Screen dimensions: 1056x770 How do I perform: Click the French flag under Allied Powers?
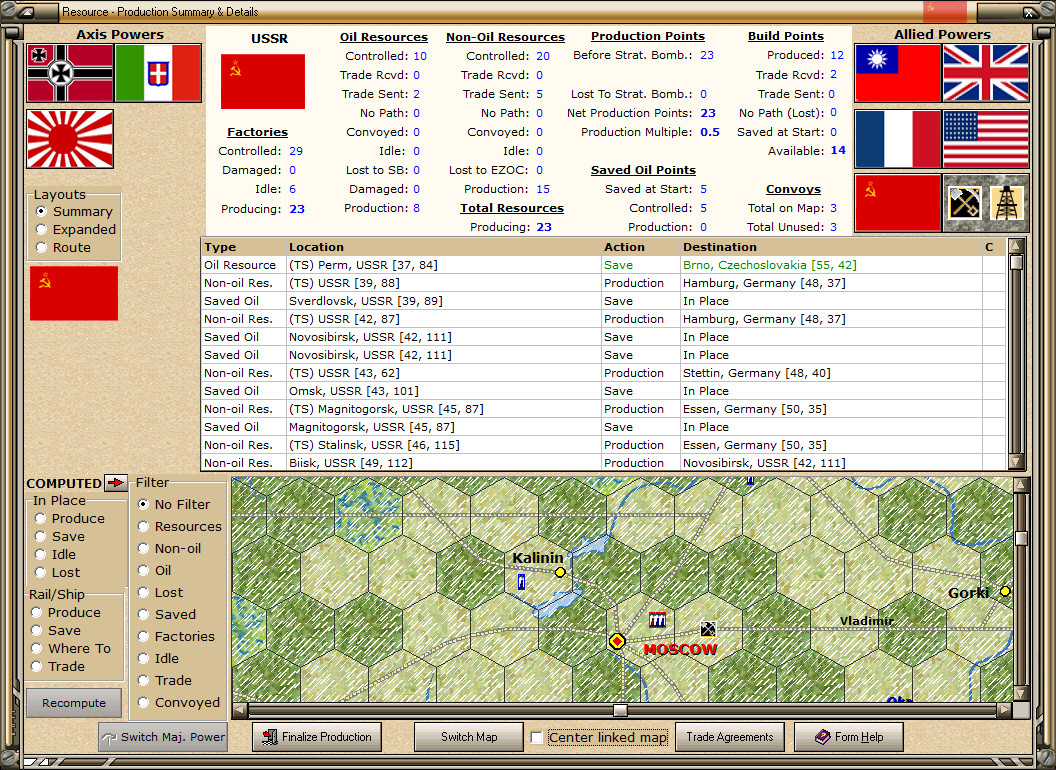tap(897, 139)
